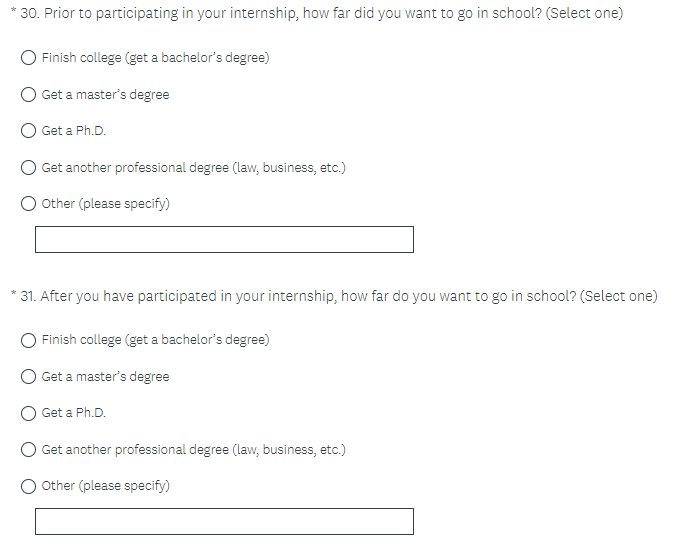Image resolution: width=689 pixels, height=553 pixels.
Task: Select 'Get a Ph.D.' radio in question 31
Action: (30, 413)
